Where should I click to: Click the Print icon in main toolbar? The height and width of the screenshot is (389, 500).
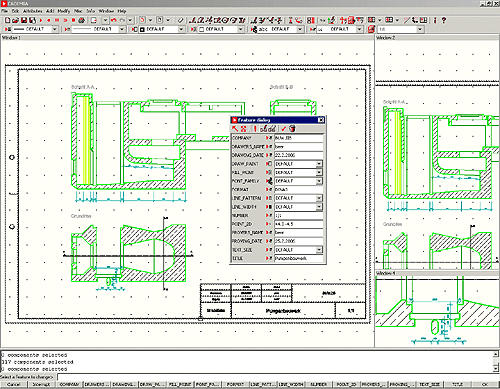(82, 20)
